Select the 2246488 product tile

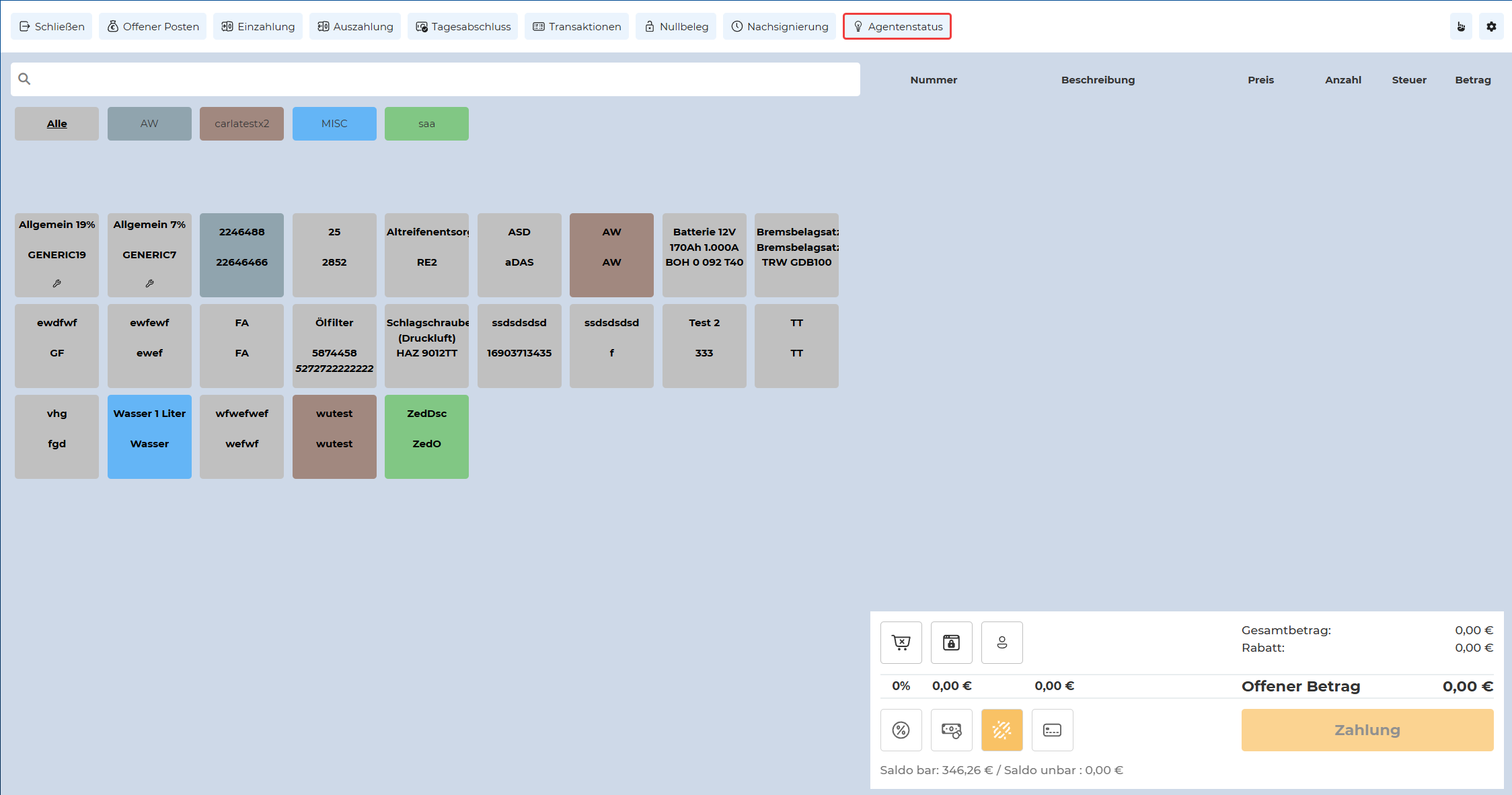(x=241, y=255)
